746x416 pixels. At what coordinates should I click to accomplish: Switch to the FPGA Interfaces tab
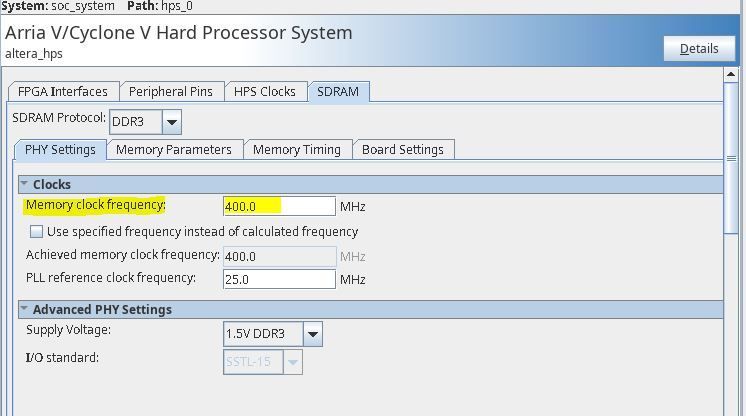pos(63,91)
